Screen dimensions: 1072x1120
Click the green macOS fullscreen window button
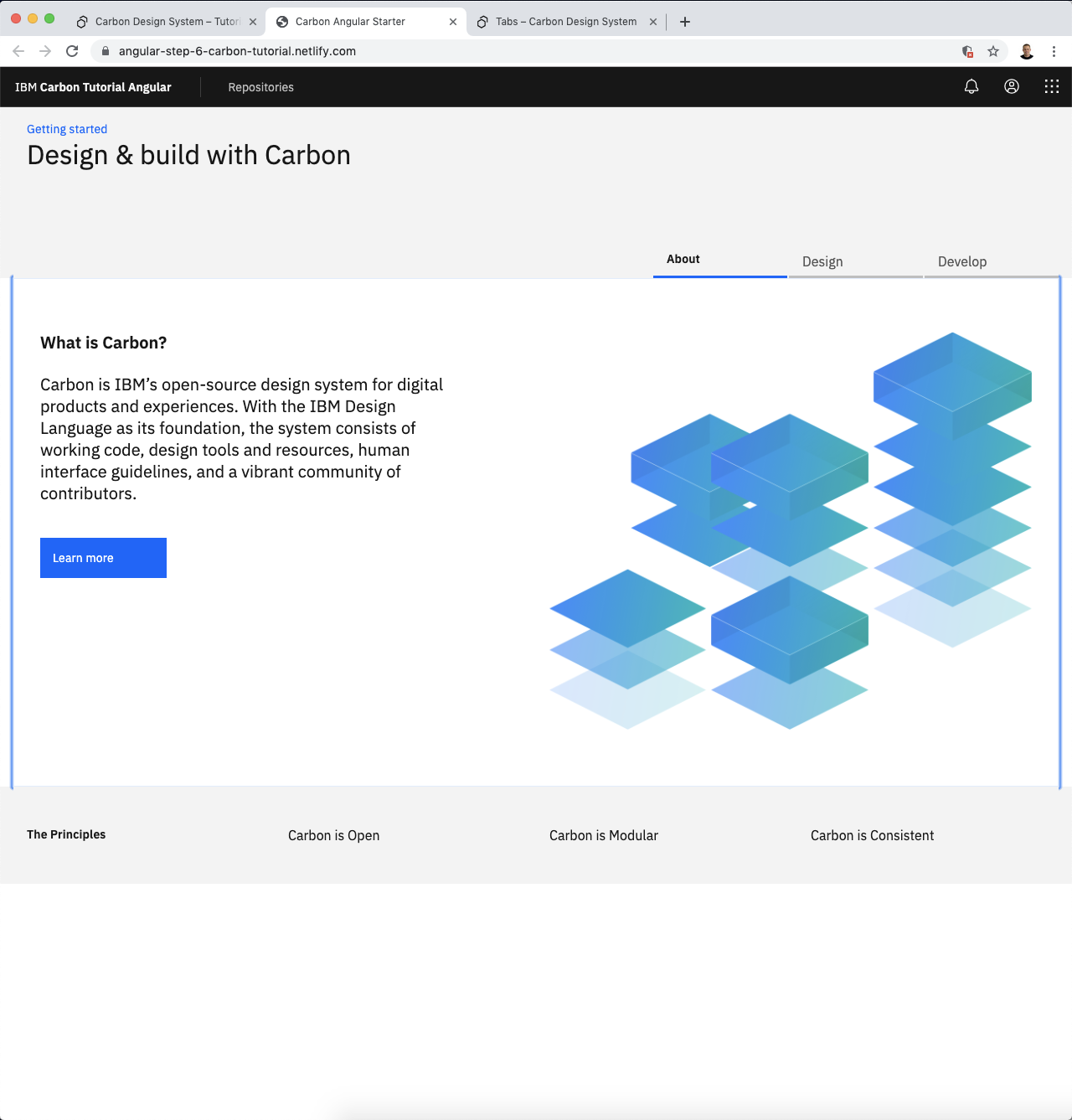click(49, 18)
